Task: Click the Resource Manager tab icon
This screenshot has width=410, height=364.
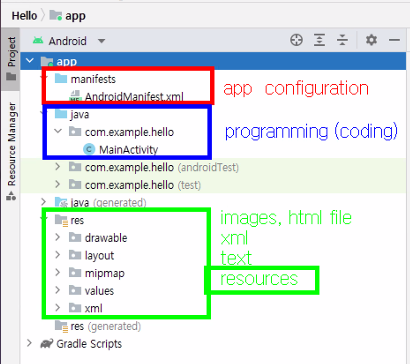Action: (11, 196)
